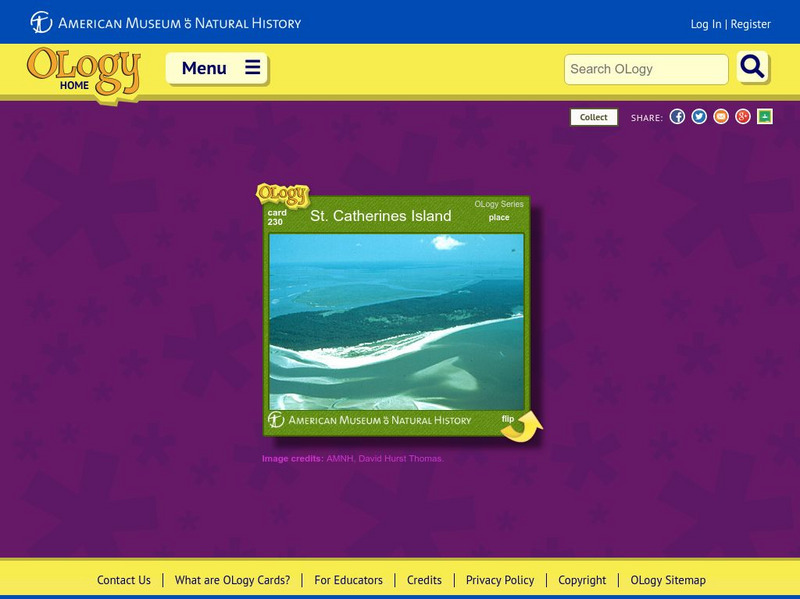Open the Contact Us page
800x599 pixels.
[122, 580]
